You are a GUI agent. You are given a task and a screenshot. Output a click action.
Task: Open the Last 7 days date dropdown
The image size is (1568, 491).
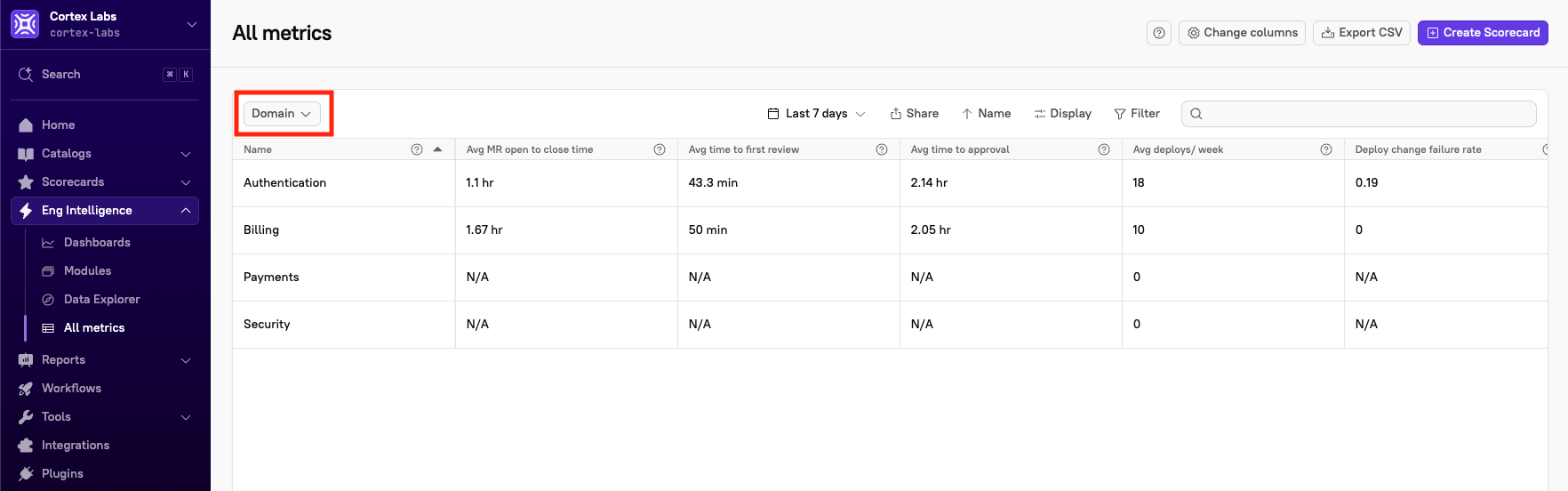pyautogui.click(x=816, y=114)
